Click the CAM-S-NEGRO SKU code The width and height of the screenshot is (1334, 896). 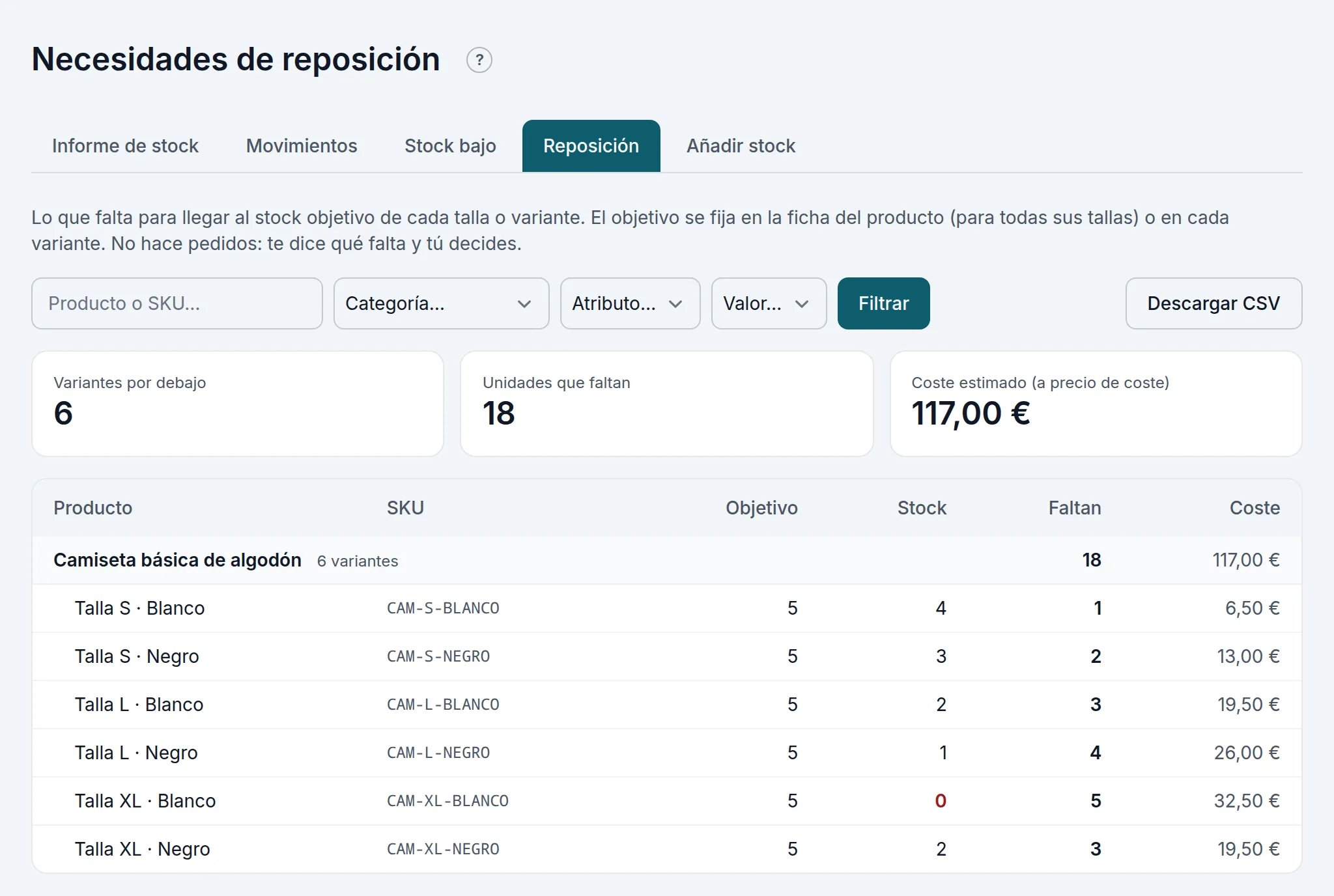point(438,656)
